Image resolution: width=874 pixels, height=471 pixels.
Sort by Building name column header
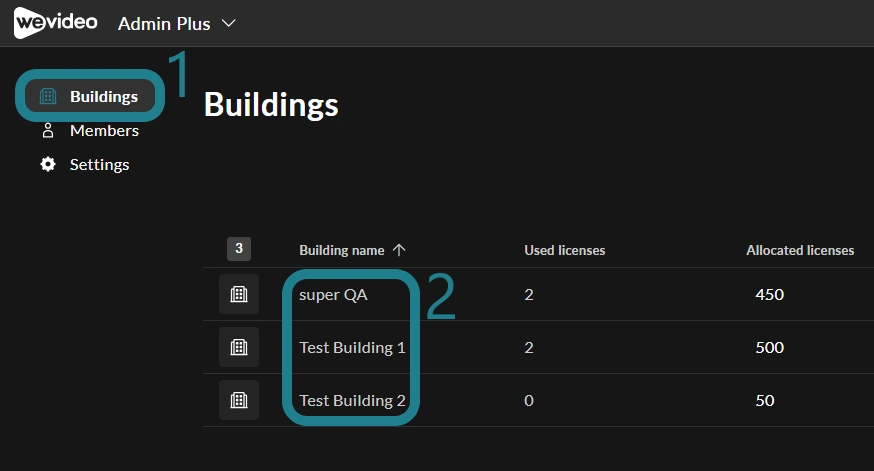point(342,250)
